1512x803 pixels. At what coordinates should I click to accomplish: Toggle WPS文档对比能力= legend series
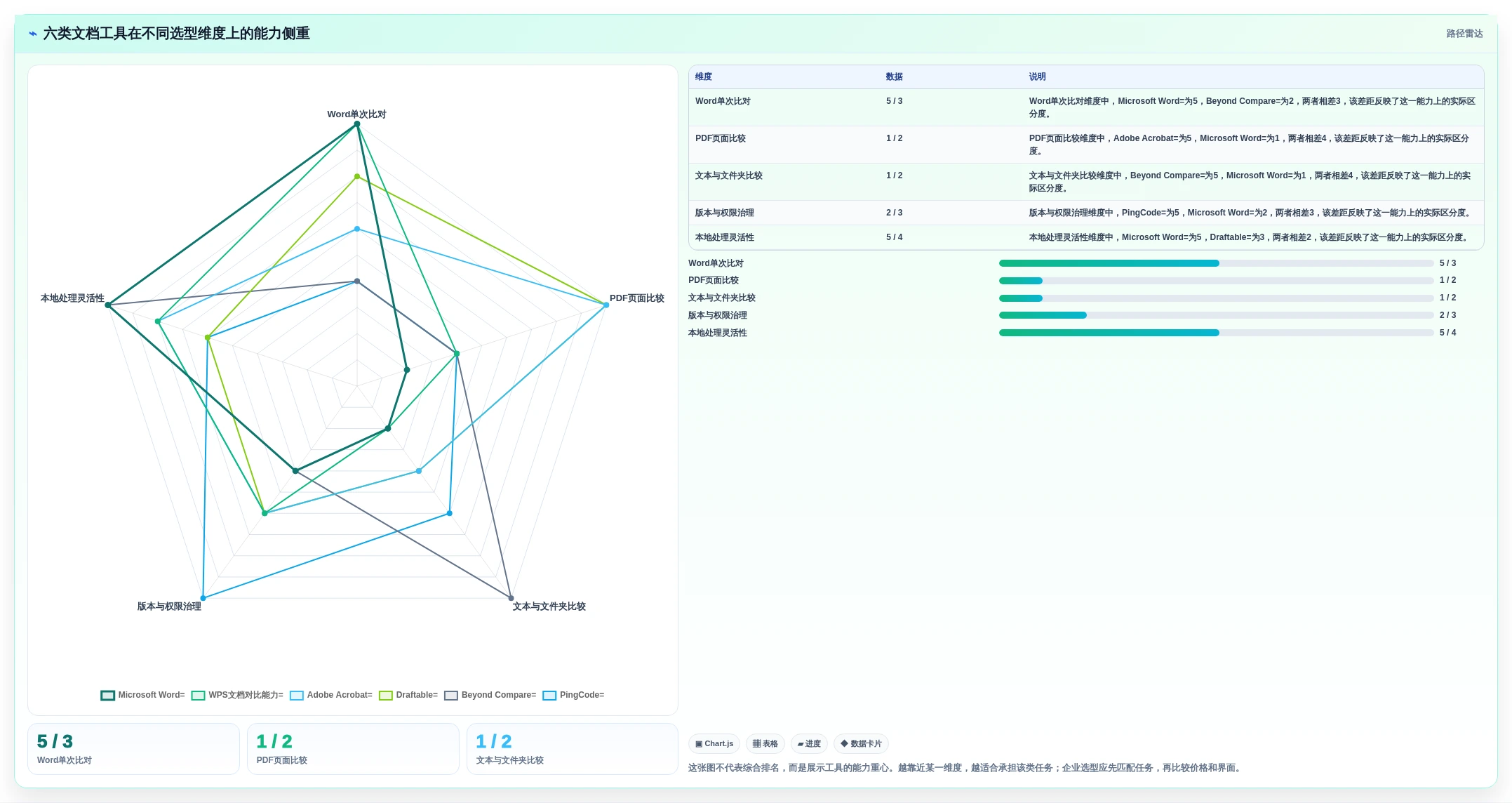coord(237,695)
